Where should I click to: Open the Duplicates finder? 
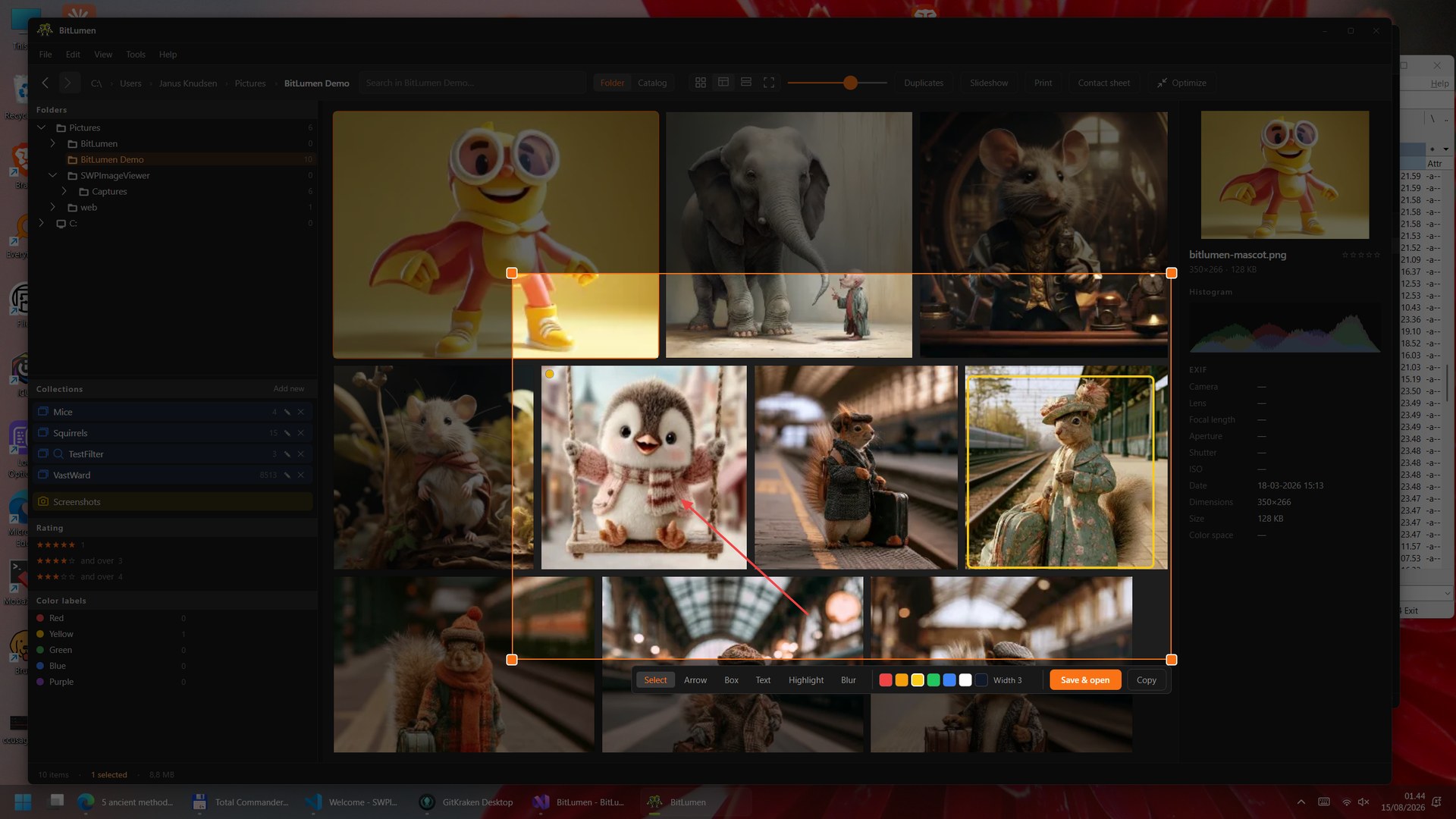click(924, 83)
